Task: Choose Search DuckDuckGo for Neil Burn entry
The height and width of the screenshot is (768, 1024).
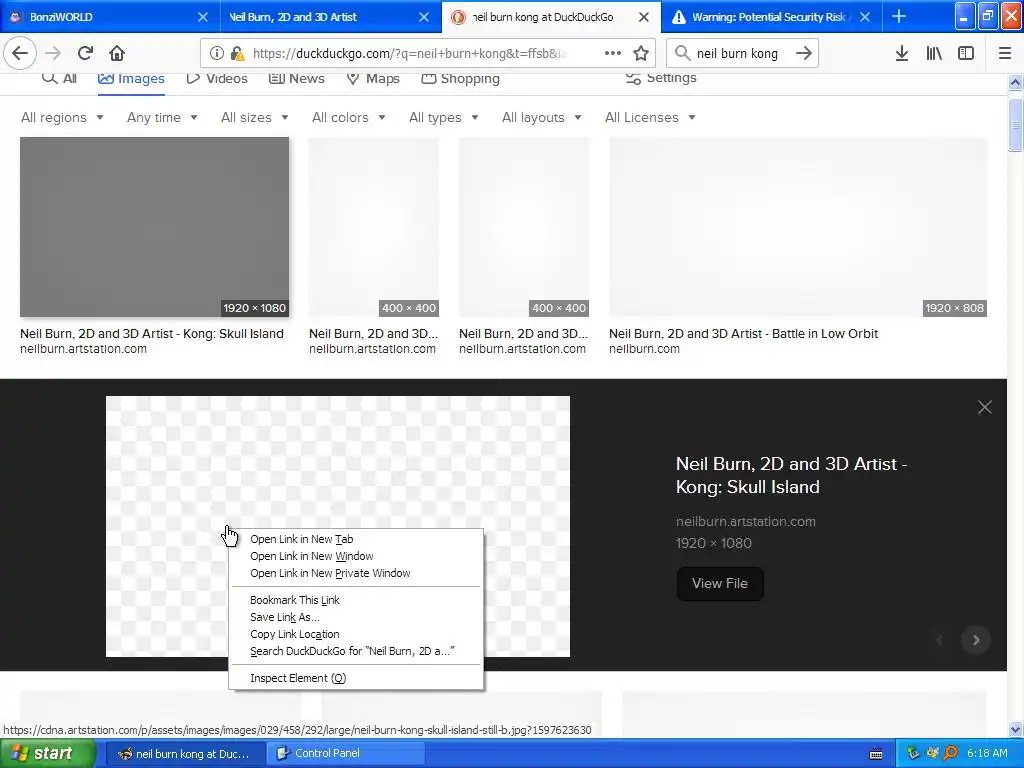Action: pos(356,651)
